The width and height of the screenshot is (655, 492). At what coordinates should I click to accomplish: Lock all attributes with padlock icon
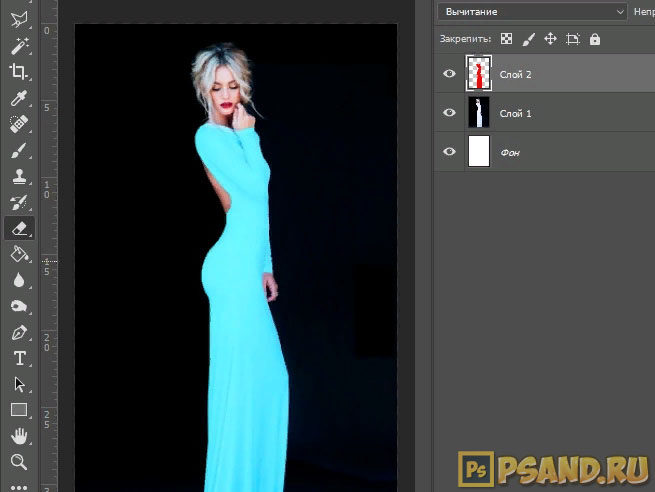pos(595,39)
